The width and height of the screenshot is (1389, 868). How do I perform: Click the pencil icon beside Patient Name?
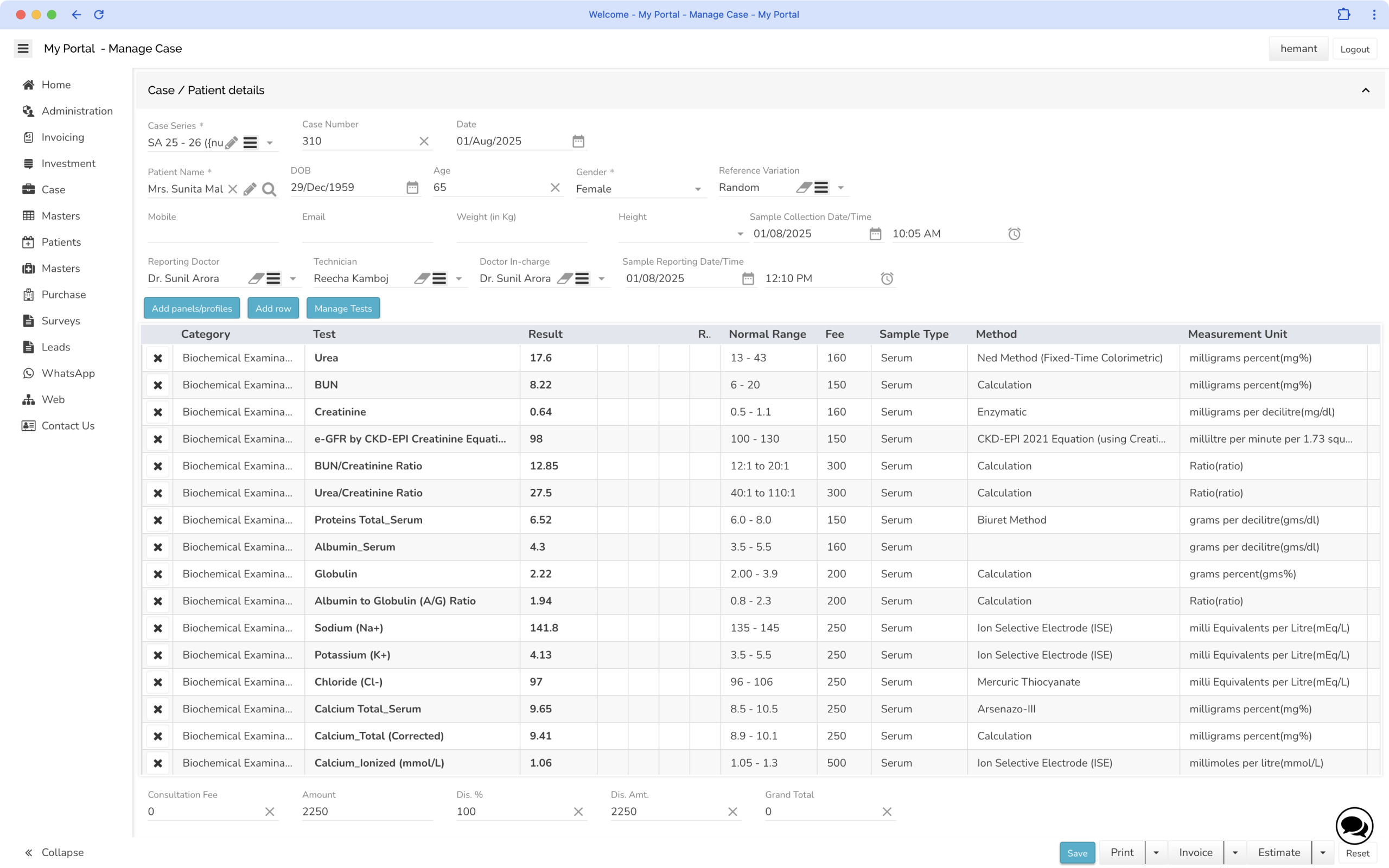pyautogui.click(x=250, y=189)
